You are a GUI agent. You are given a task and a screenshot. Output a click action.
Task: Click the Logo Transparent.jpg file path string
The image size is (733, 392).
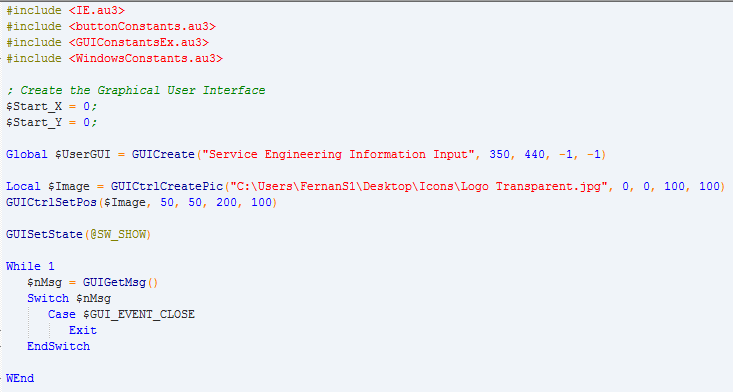point(419,186)
